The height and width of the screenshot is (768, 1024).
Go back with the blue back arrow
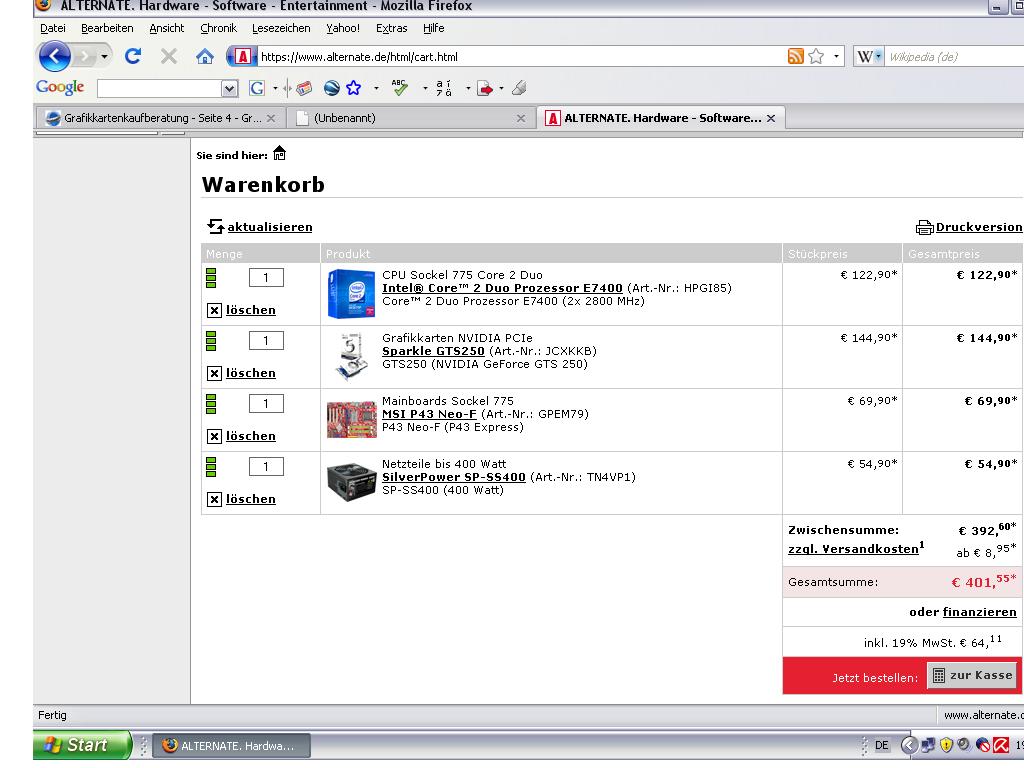click(55, 57)
